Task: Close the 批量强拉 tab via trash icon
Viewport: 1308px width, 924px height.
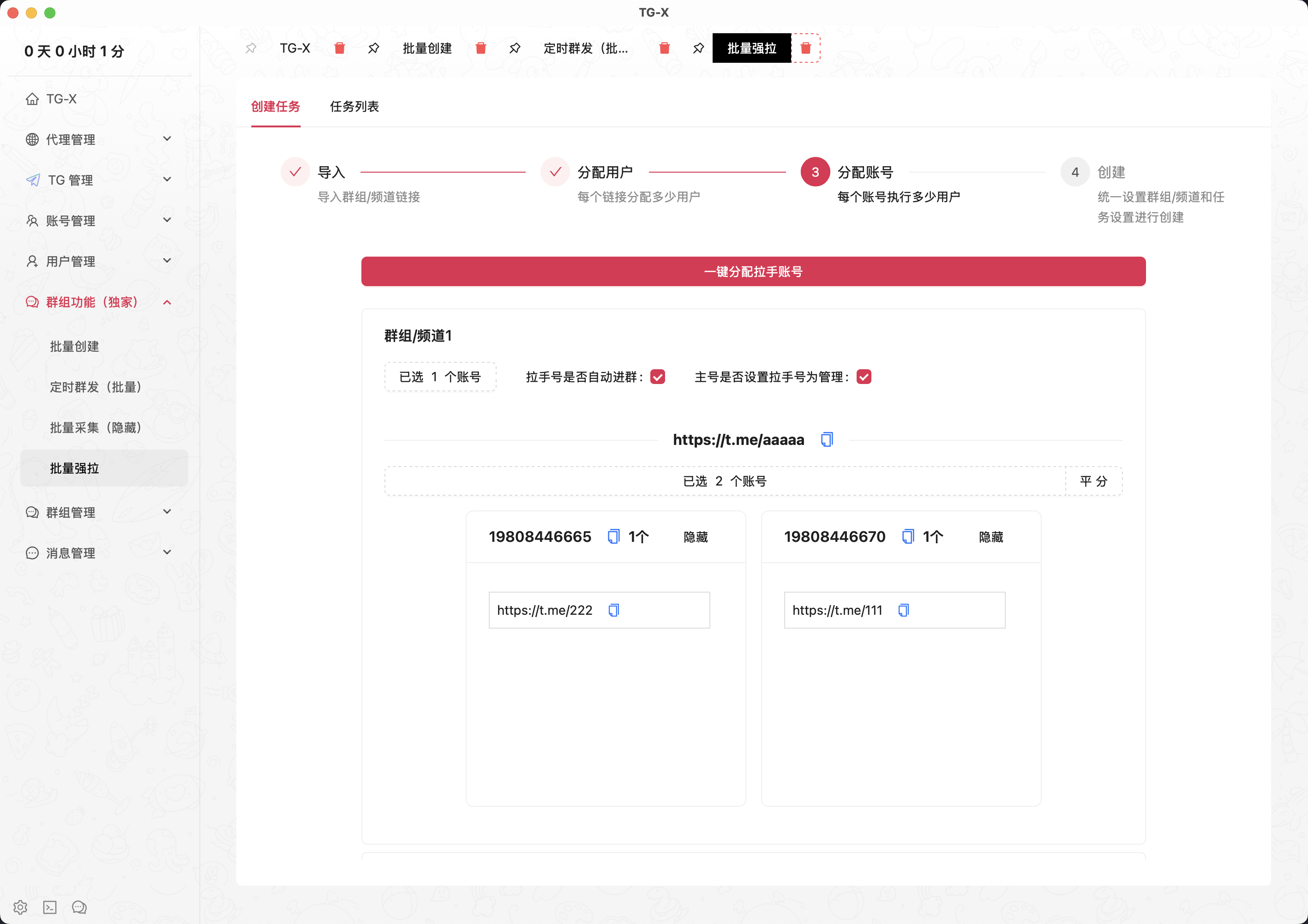Action: [x=805, y=48]
